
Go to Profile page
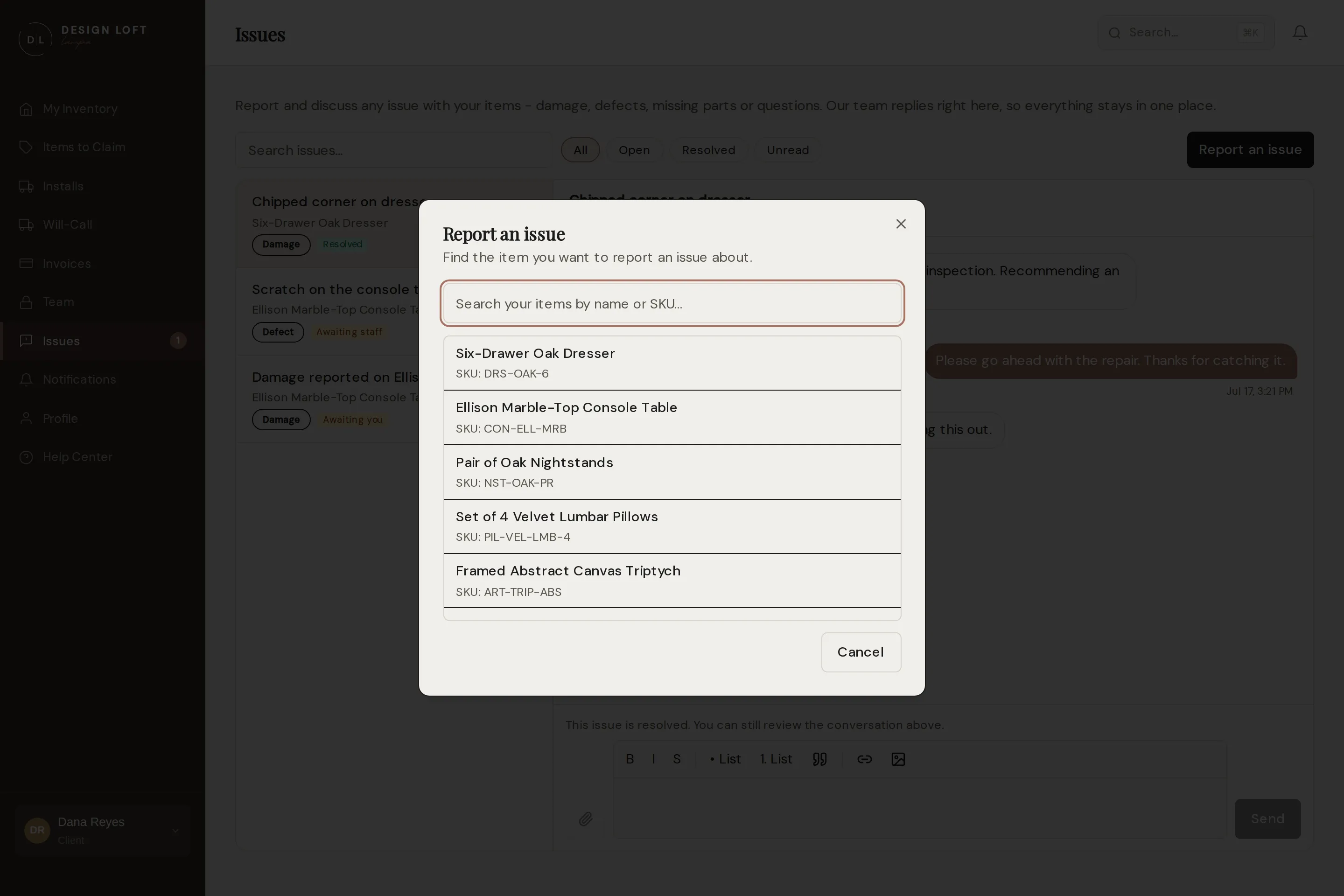(103, 418)
